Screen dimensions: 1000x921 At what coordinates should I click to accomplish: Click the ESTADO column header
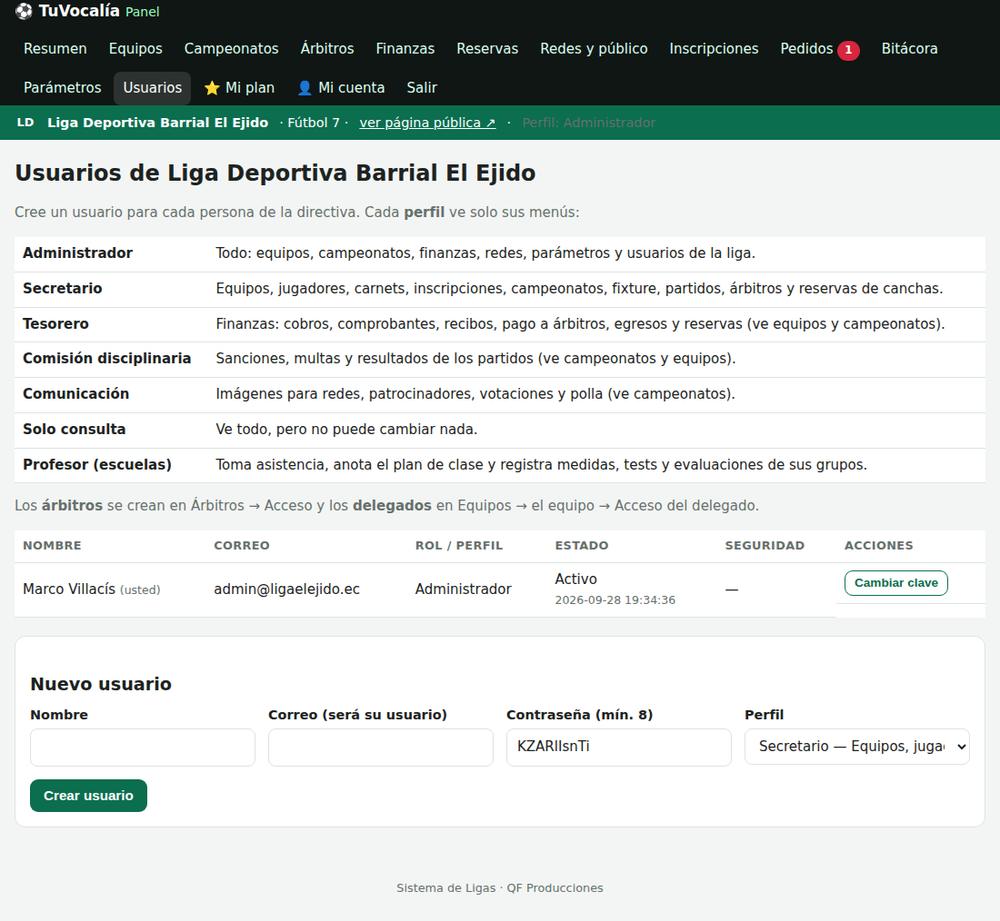582,545
